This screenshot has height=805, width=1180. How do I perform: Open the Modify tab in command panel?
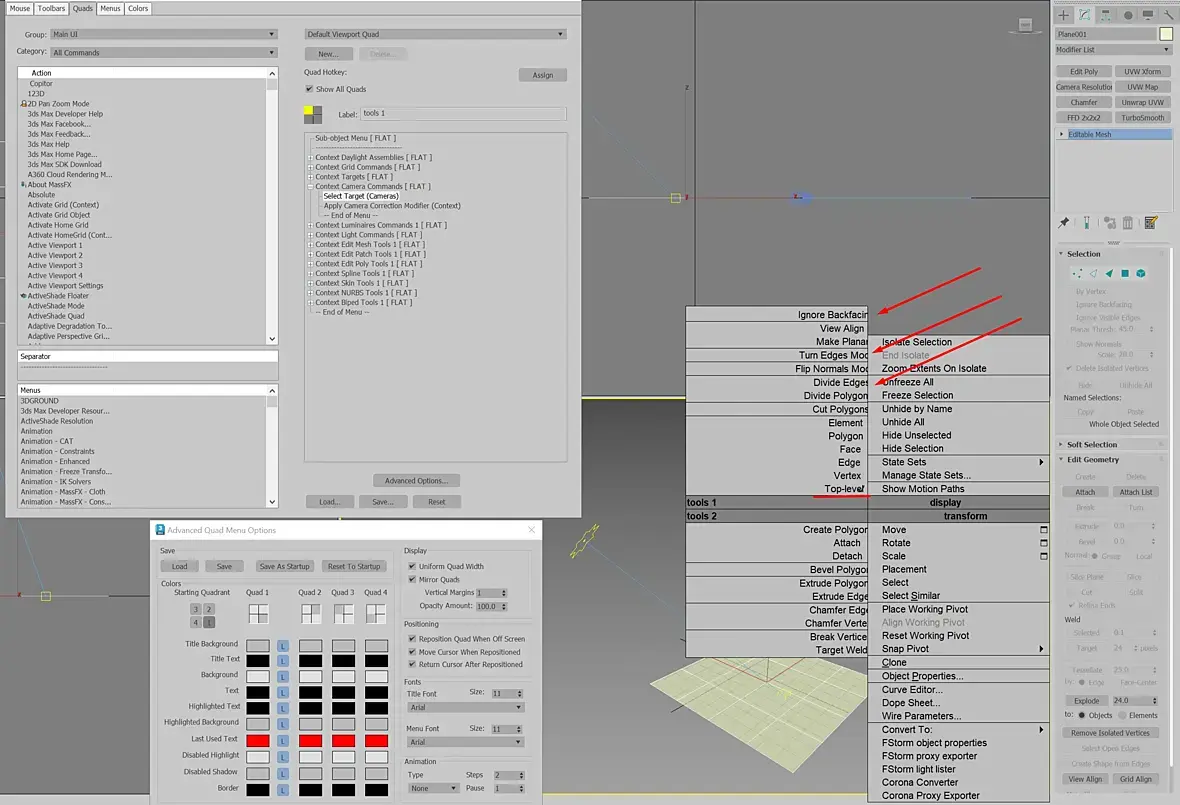pos(1084,14)
